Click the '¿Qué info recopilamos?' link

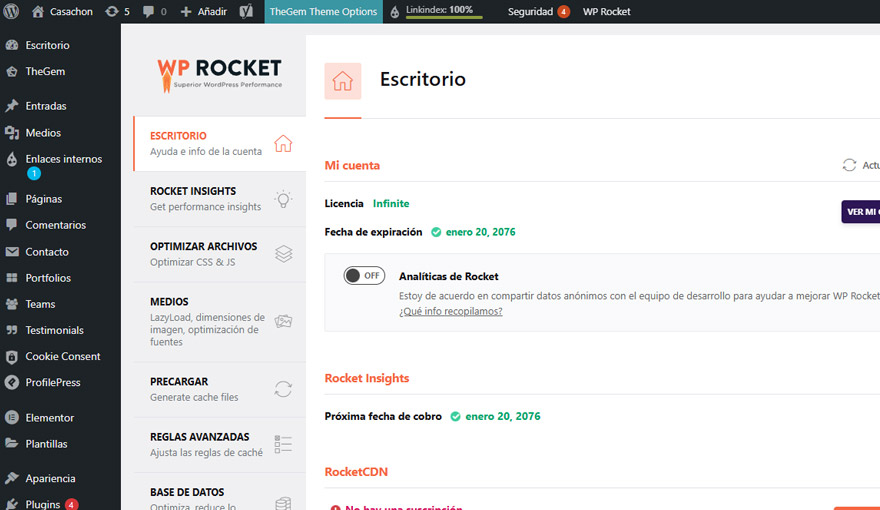(450, 311)
